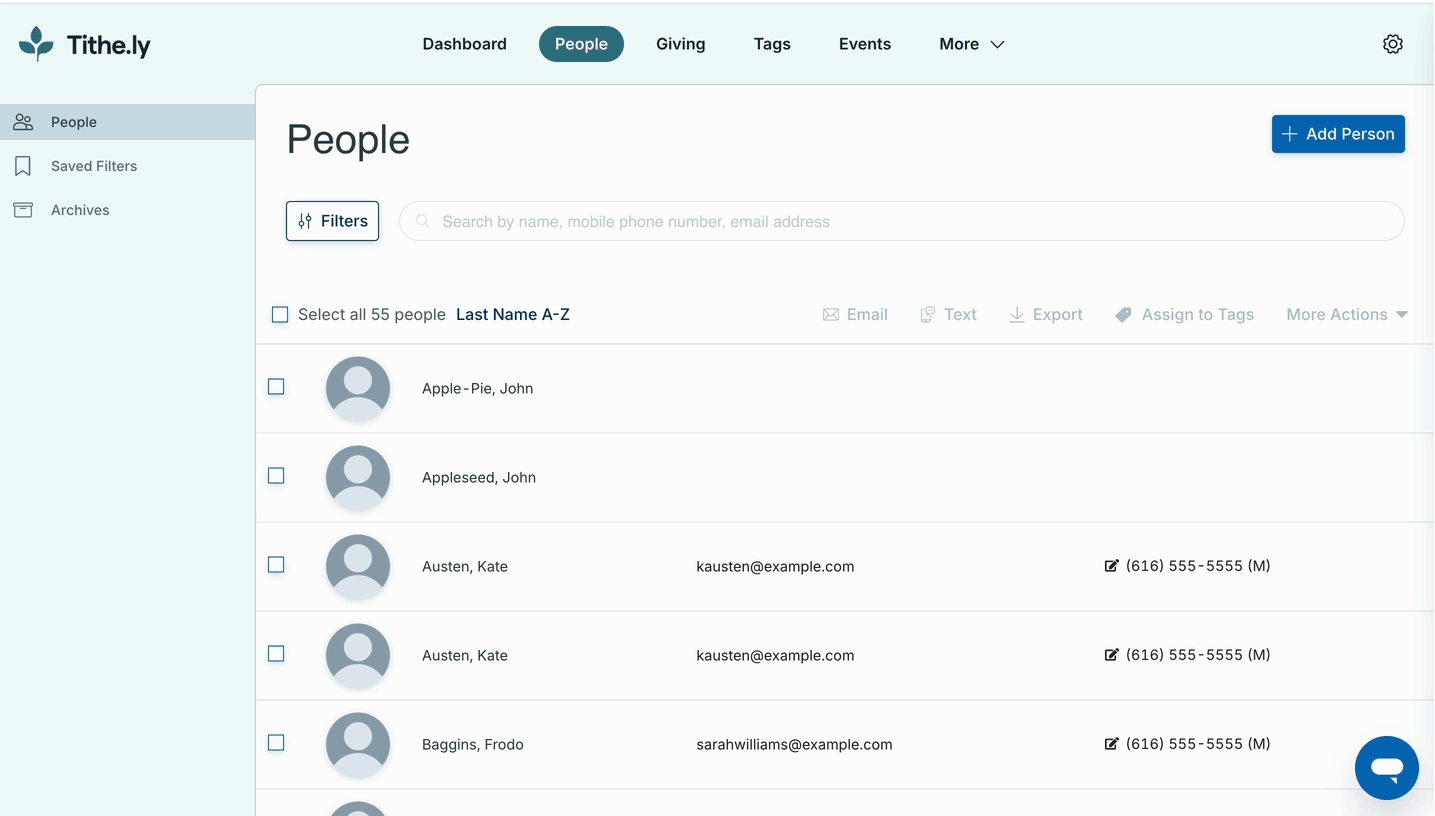The width and height of the screenshot is (1435, 816).
Task: Click the avatar for Appleseed, John
Action: pos(358,478)
